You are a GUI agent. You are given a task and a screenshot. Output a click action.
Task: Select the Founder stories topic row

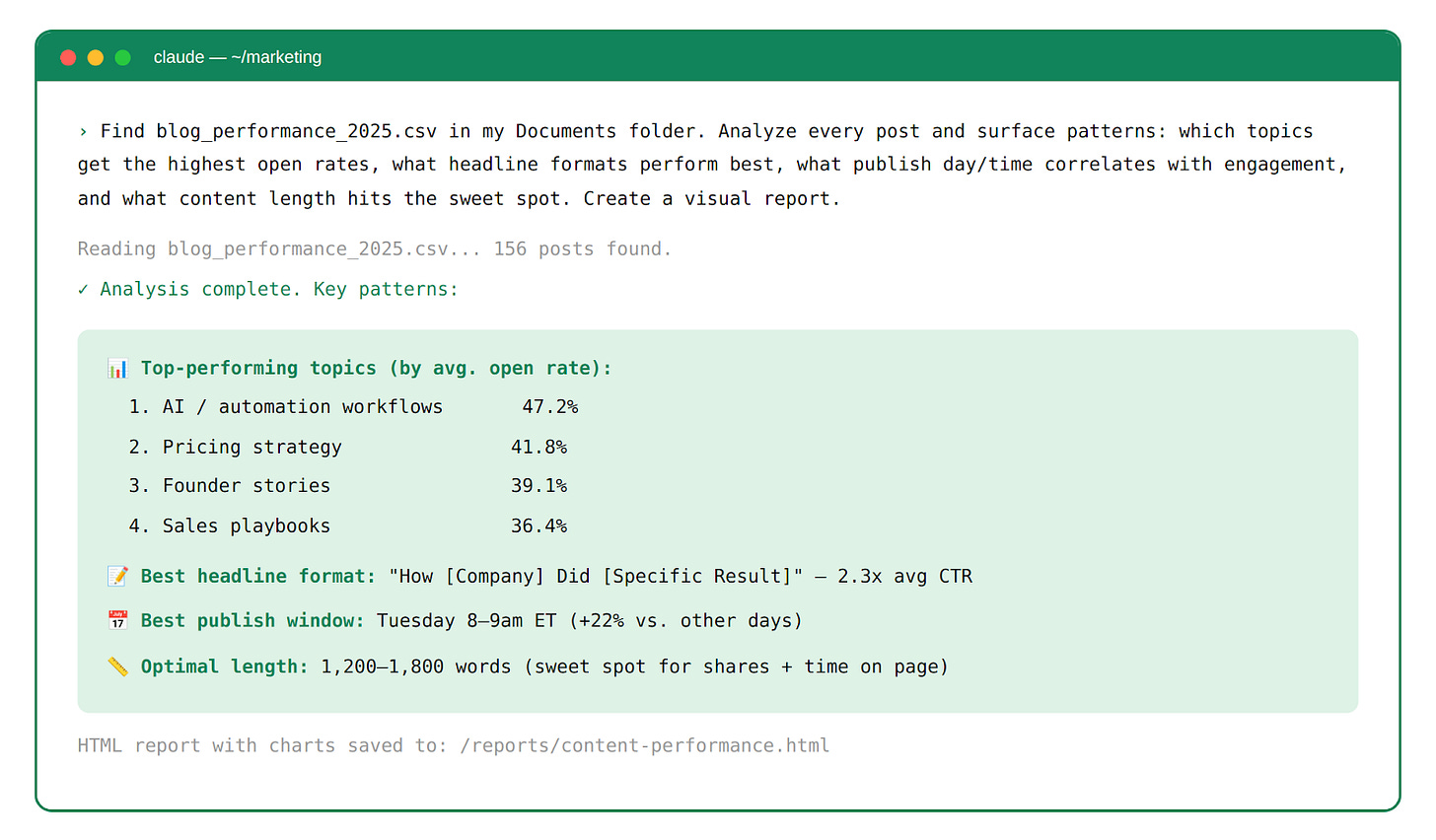pyautogui.click(x=247, y=486)
